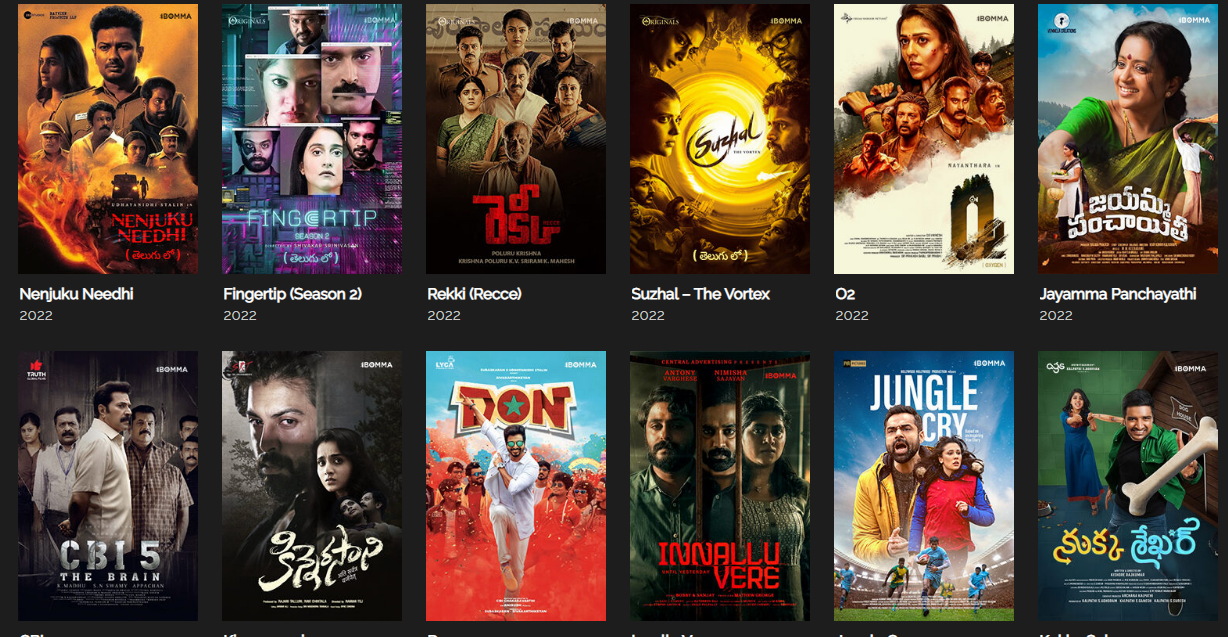
Task: Select the Fingertip Season 2 poster
Action: (x=312, y=139)
